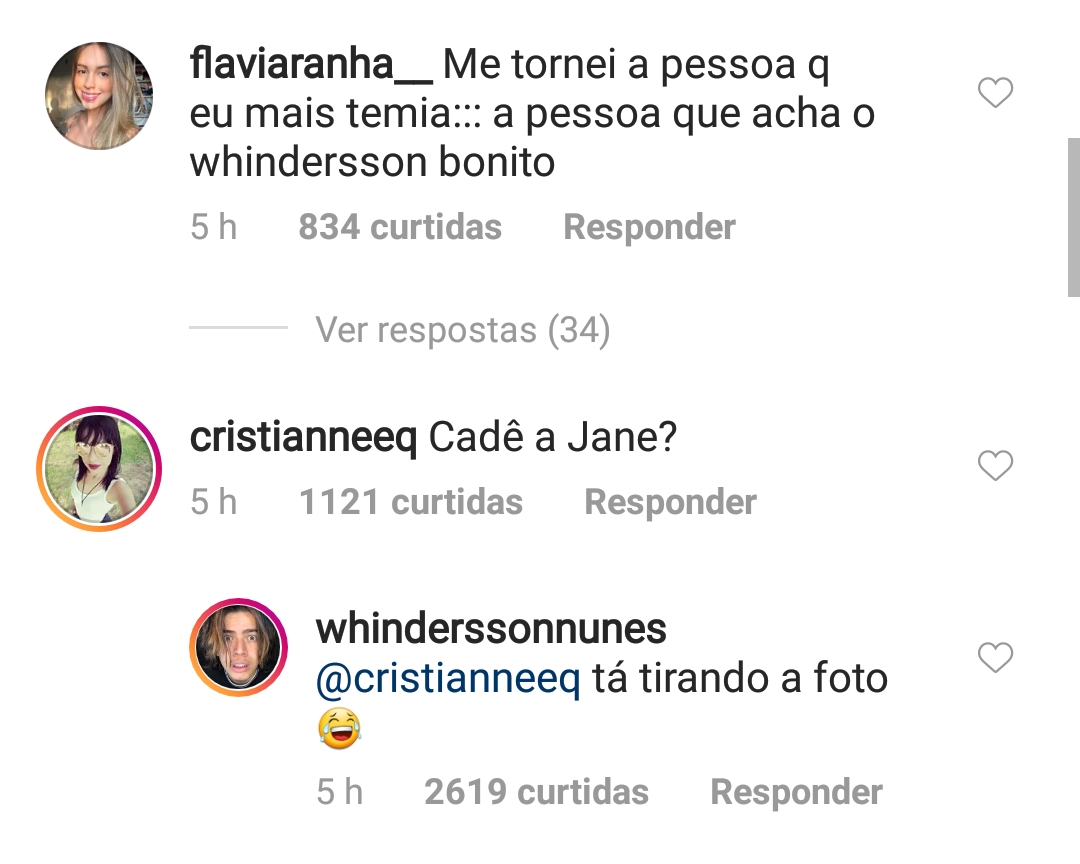Open flaviaranha__ username link

click(311, 65)
